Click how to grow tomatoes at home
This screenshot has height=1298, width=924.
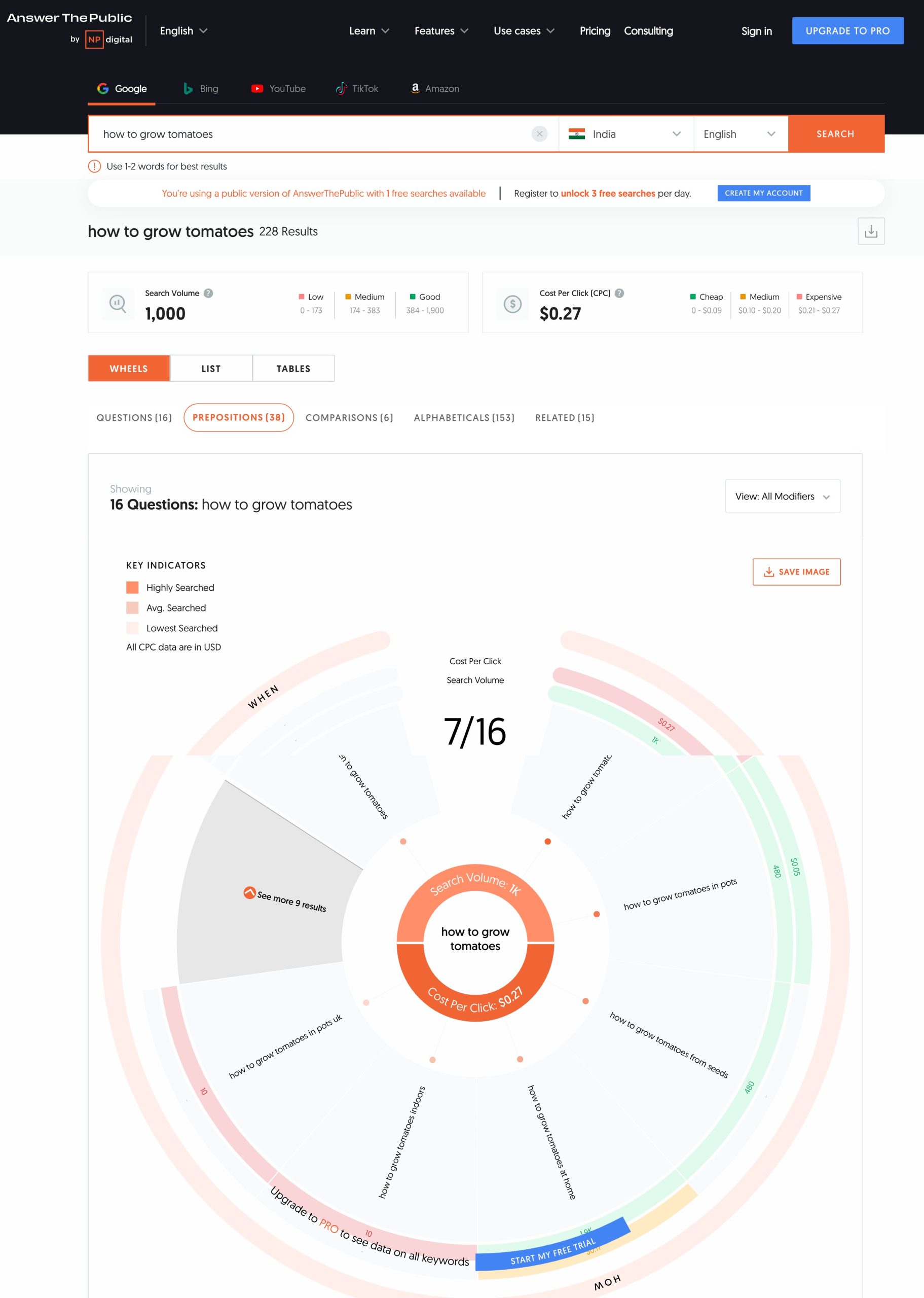[551, 1142]
